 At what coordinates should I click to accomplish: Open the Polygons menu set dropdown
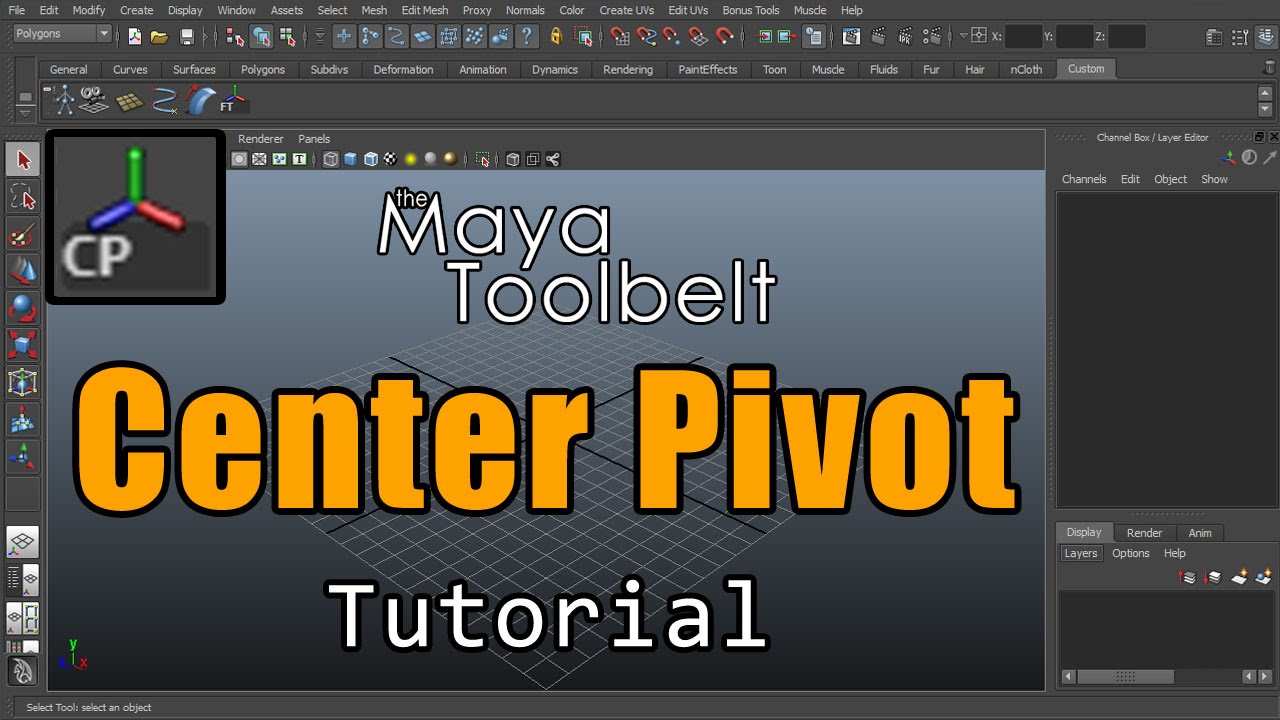coord(62,34)
